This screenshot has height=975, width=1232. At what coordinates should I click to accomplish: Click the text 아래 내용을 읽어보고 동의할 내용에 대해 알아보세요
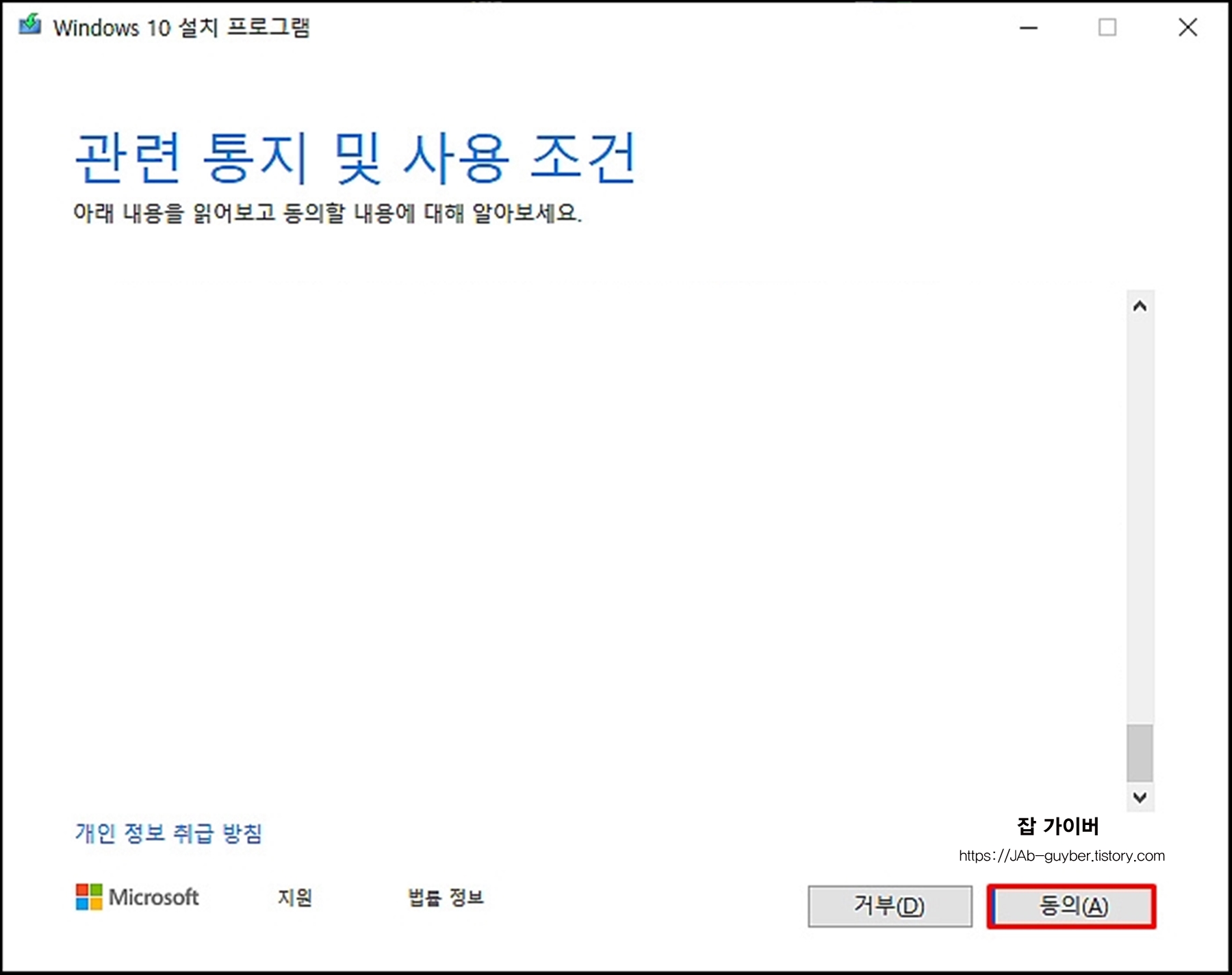328,213
